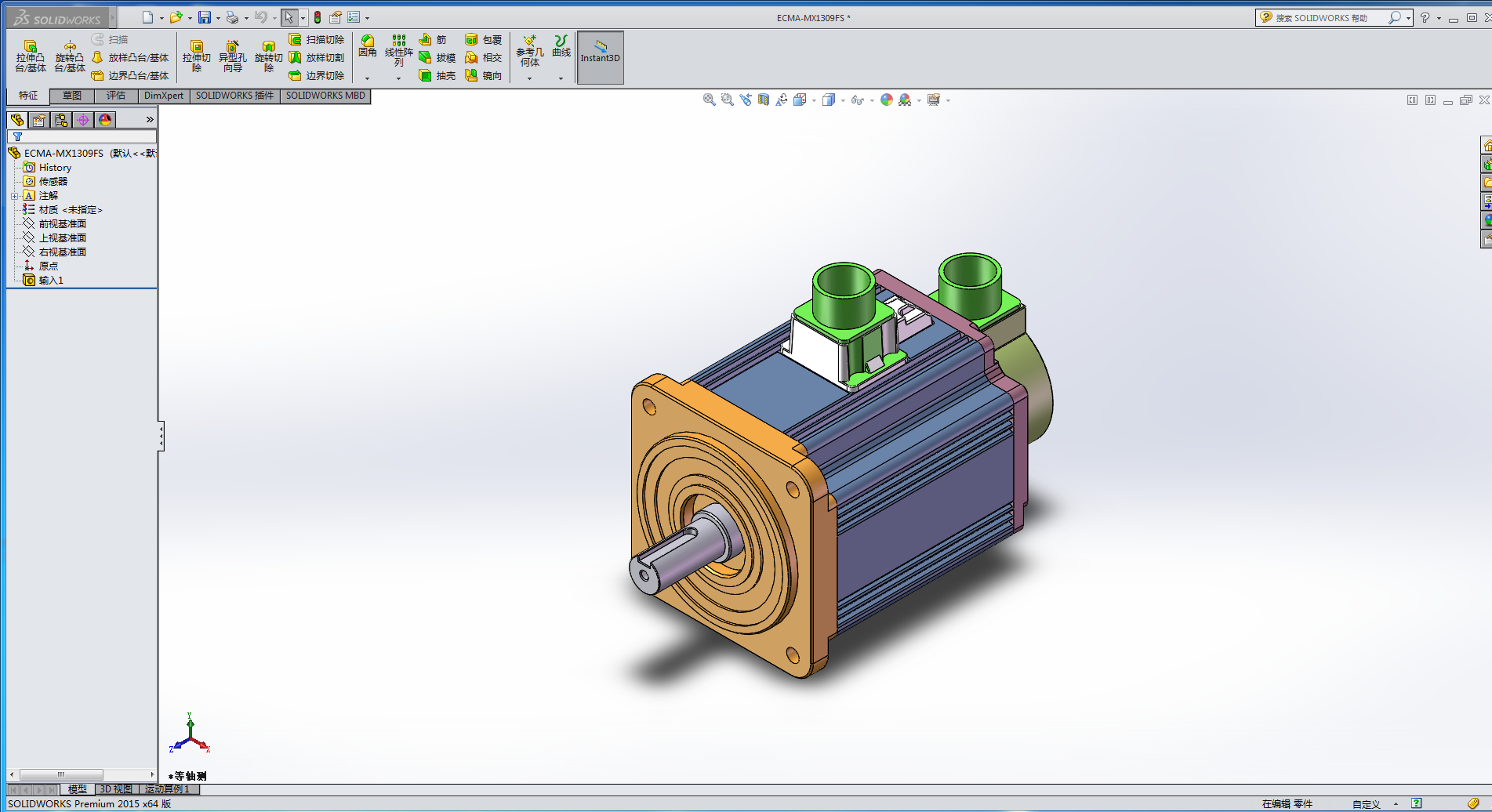Switch to the 运动算例1 motion study tab
The image size is (1492, 812).
(x=167, y=789)
